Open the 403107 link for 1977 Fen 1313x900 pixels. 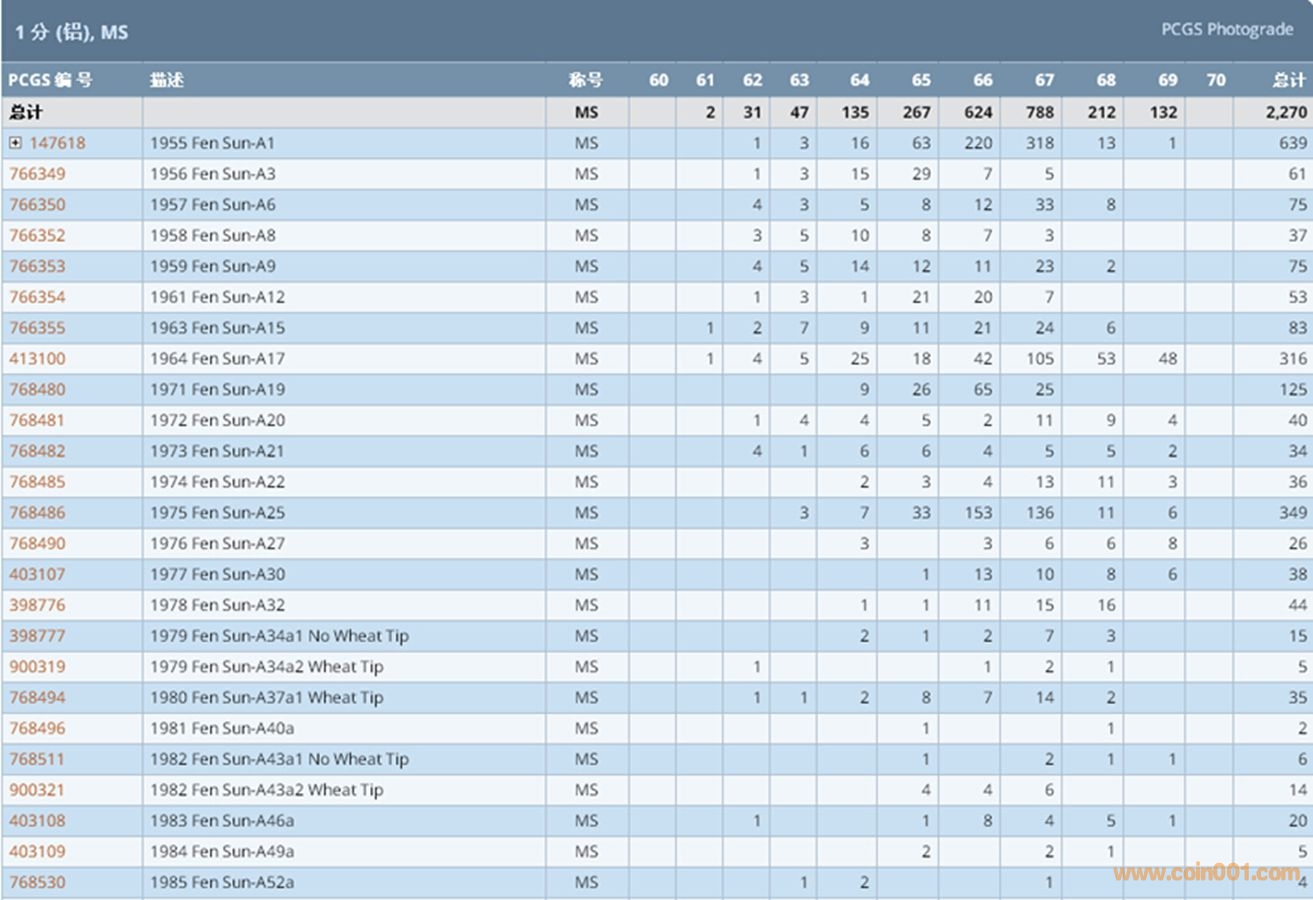point(37,575)
